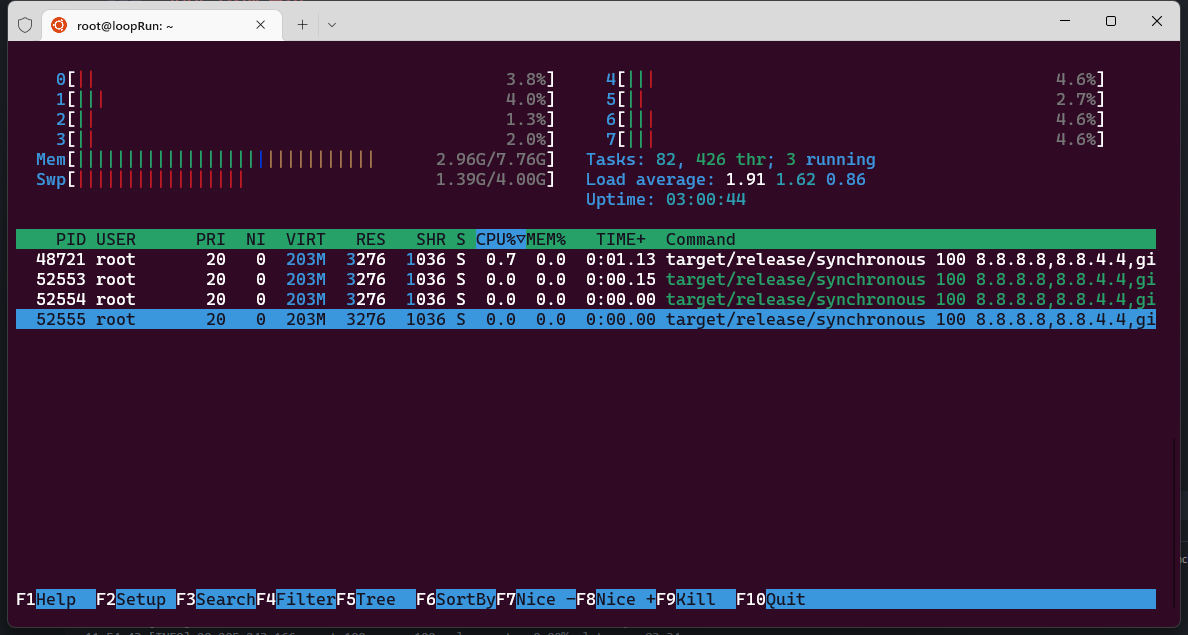Click F4 Filter in the footer bar

tap(296, 599)
